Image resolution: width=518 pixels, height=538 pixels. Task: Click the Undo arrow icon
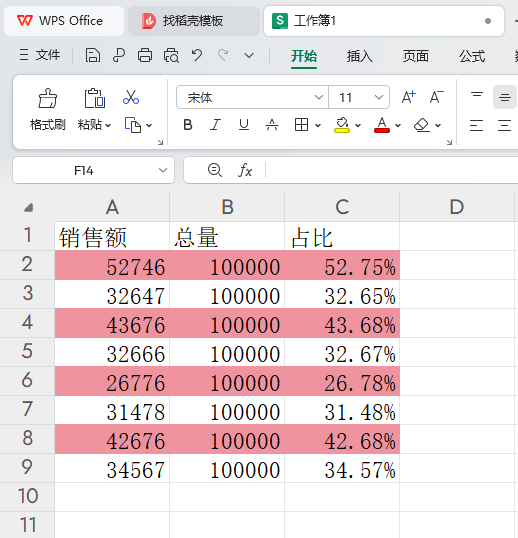click(197, 55)
